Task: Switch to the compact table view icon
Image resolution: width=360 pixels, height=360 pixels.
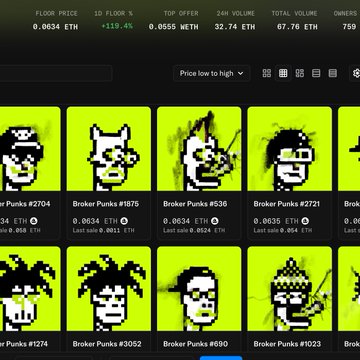Action: [333, 73]
